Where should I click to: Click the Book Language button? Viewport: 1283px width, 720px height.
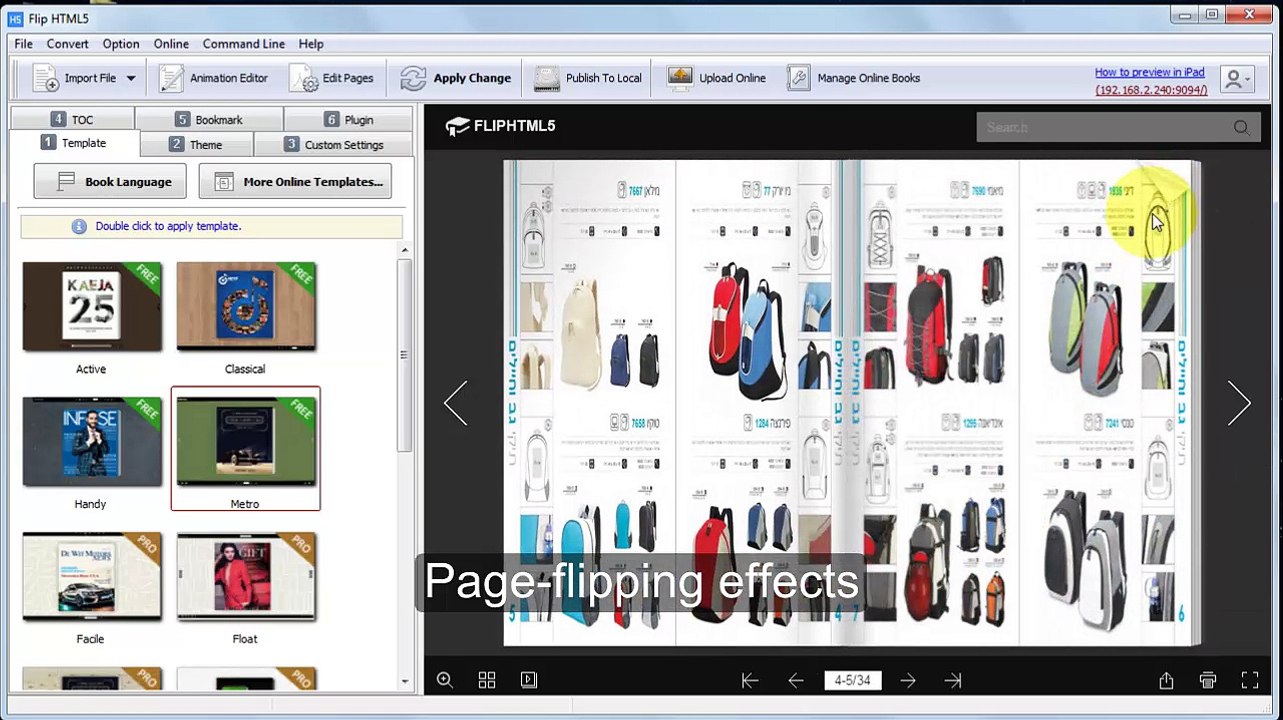(109, 181)
